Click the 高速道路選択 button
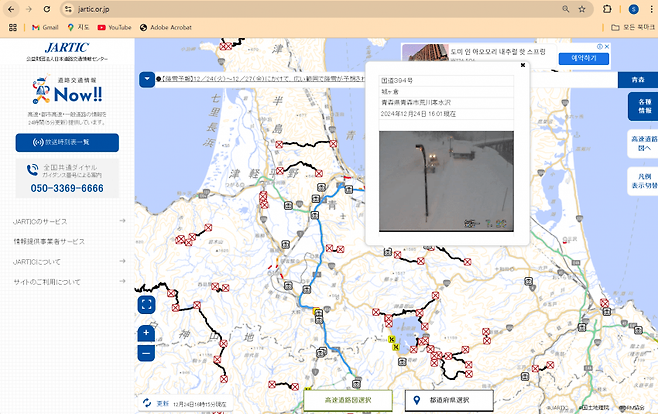 [x=343, y=401]
